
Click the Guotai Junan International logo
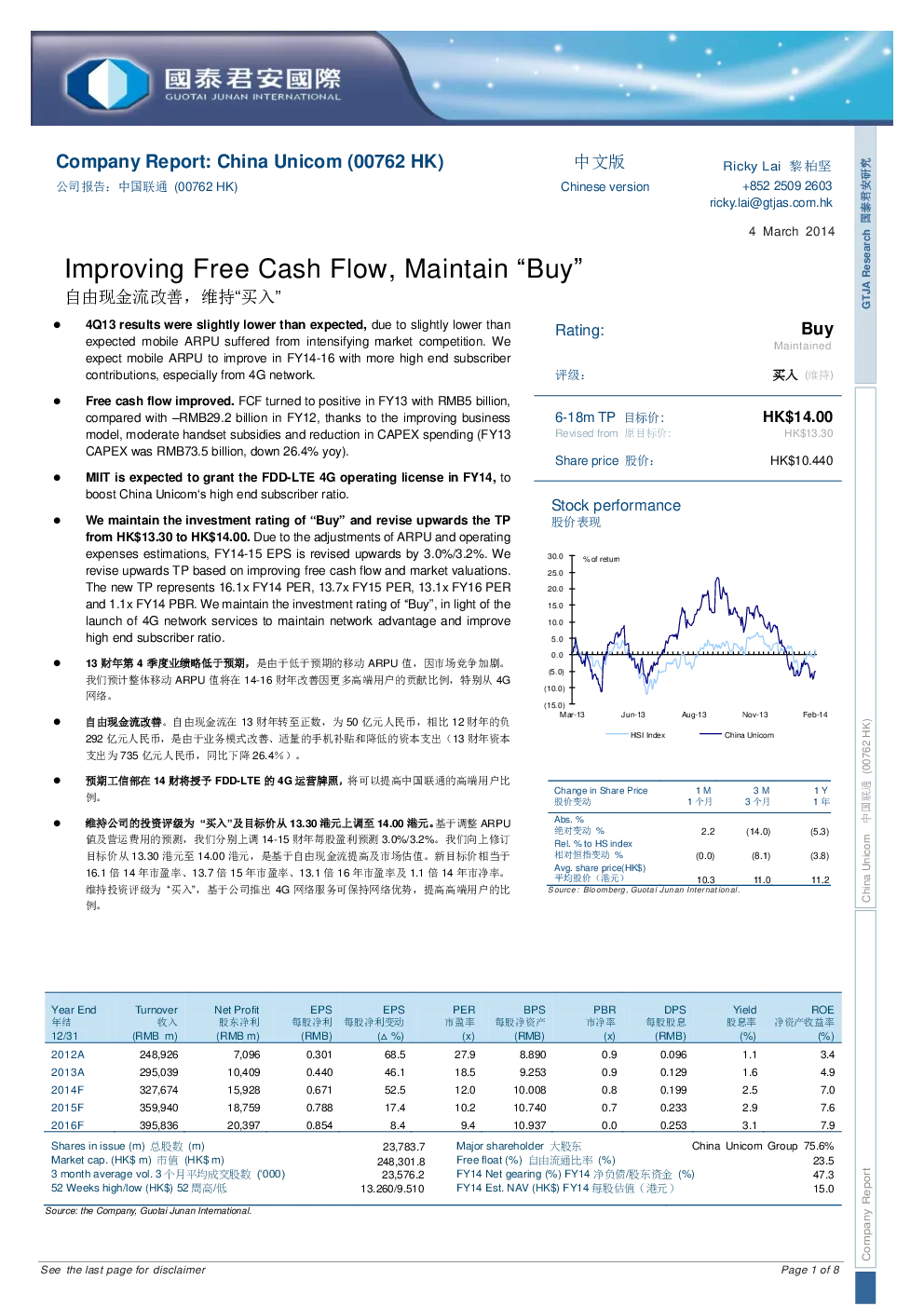[202, 82]
